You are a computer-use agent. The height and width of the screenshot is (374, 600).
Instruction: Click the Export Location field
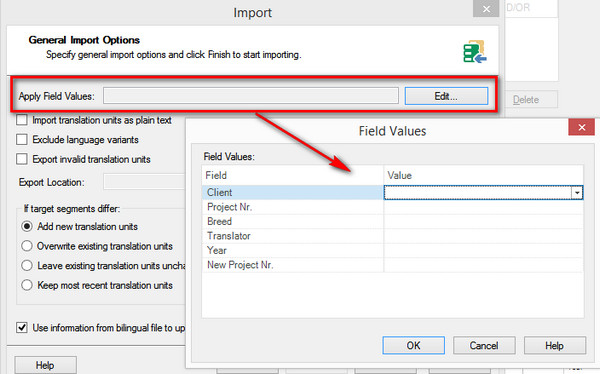[x=144, y=182]
